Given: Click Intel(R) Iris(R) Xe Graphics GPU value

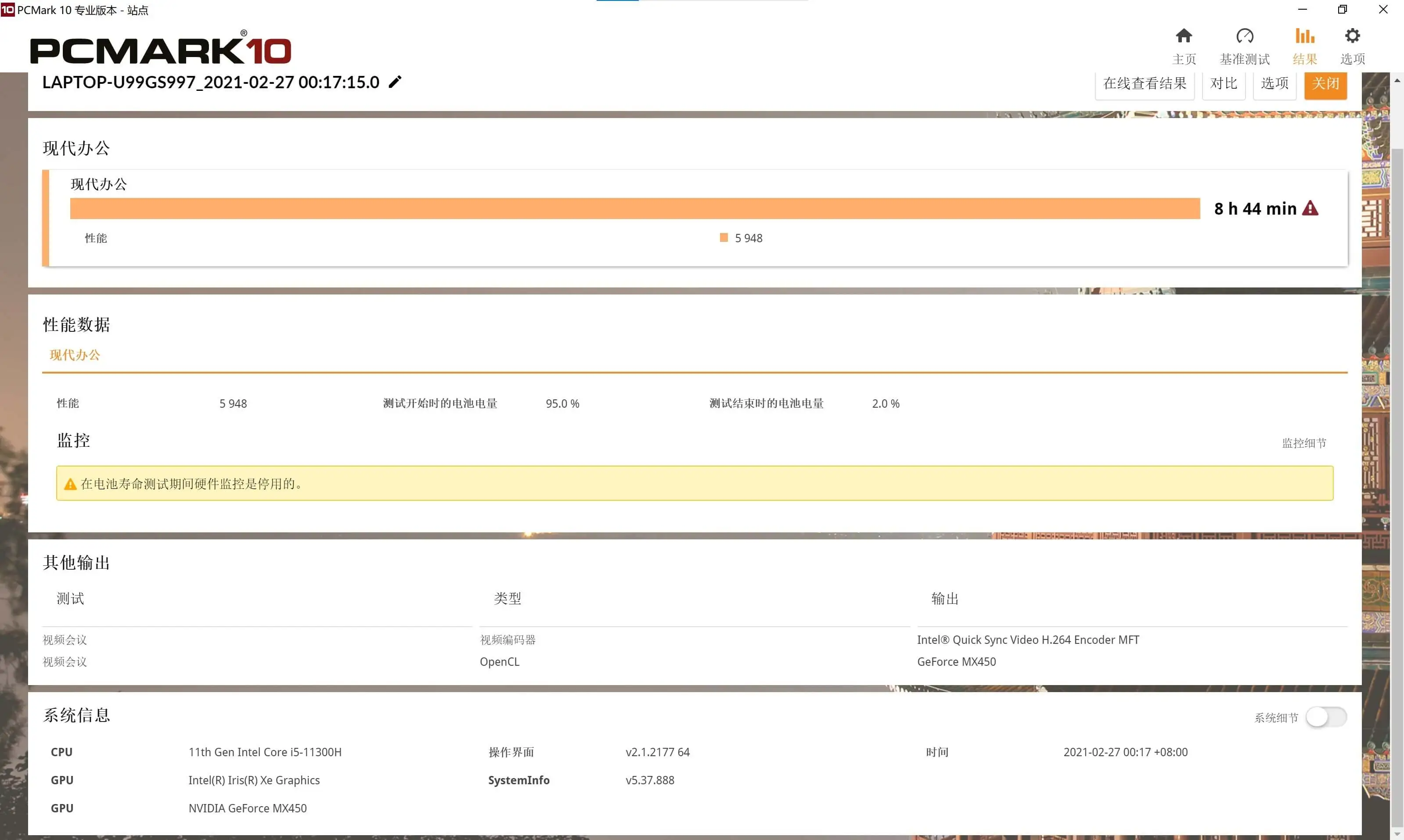Looking at the screenshot, I should point(254,780).
